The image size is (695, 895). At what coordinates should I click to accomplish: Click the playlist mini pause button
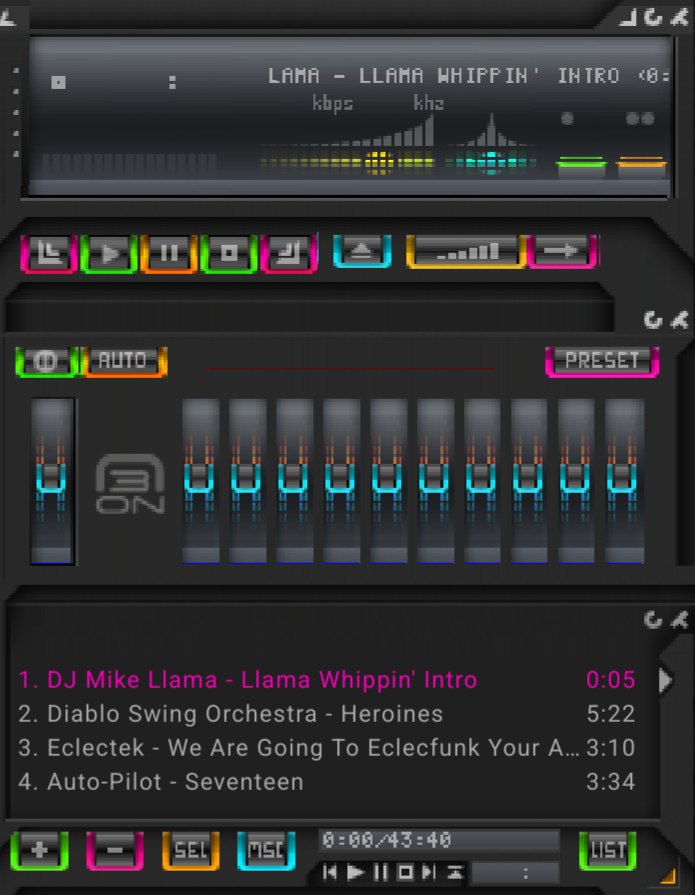(381, 872)
